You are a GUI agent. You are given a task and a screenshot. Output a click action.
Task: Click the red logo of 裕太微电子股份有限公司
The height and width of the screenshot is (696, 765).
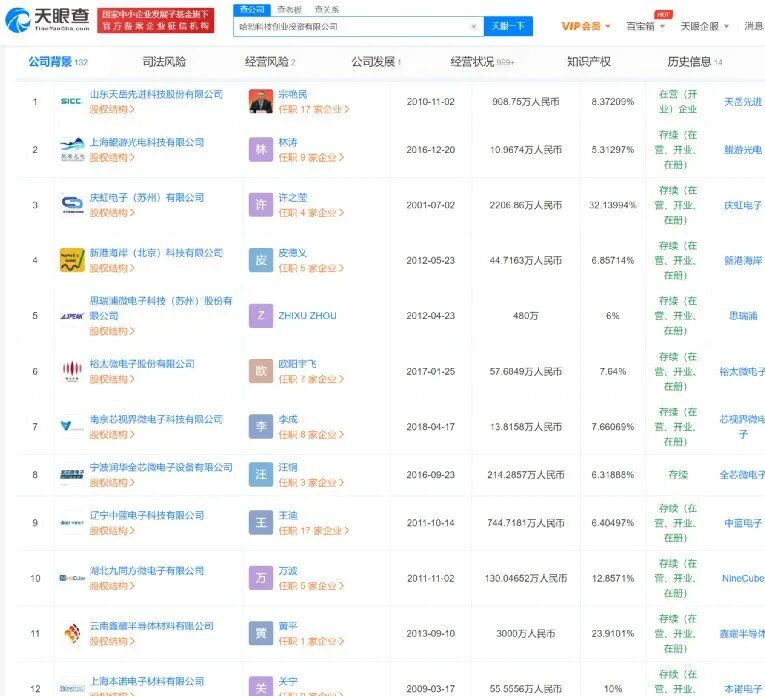tap(72, 371)
